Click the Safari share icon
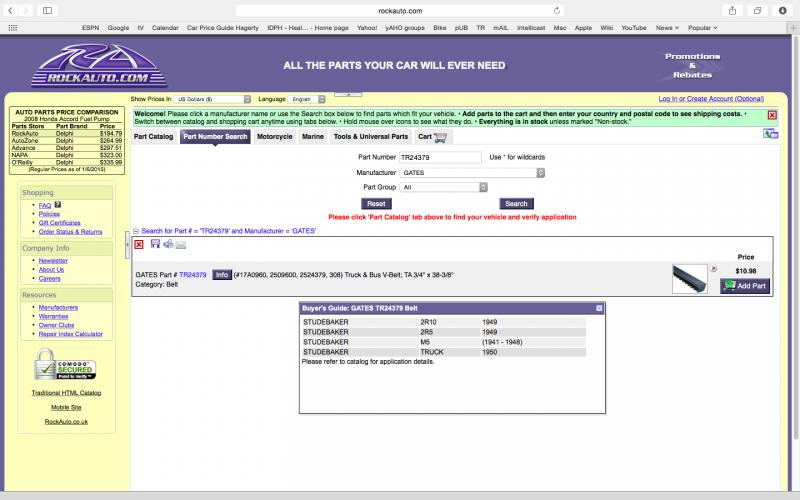This screenshot has height=500, width=800. pyautogui.click(x=733, y=10)
